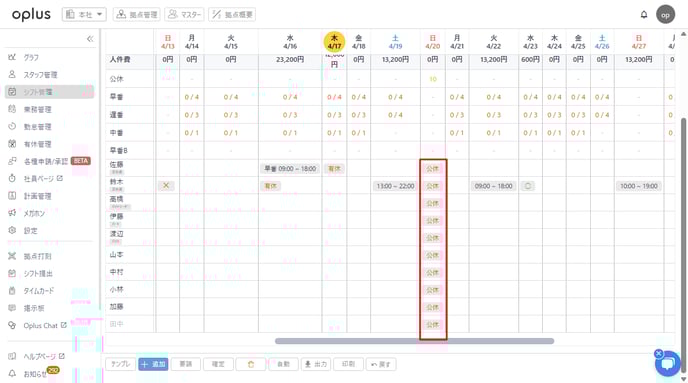Dismiss the chat widget with its X badge

point(658,354)
